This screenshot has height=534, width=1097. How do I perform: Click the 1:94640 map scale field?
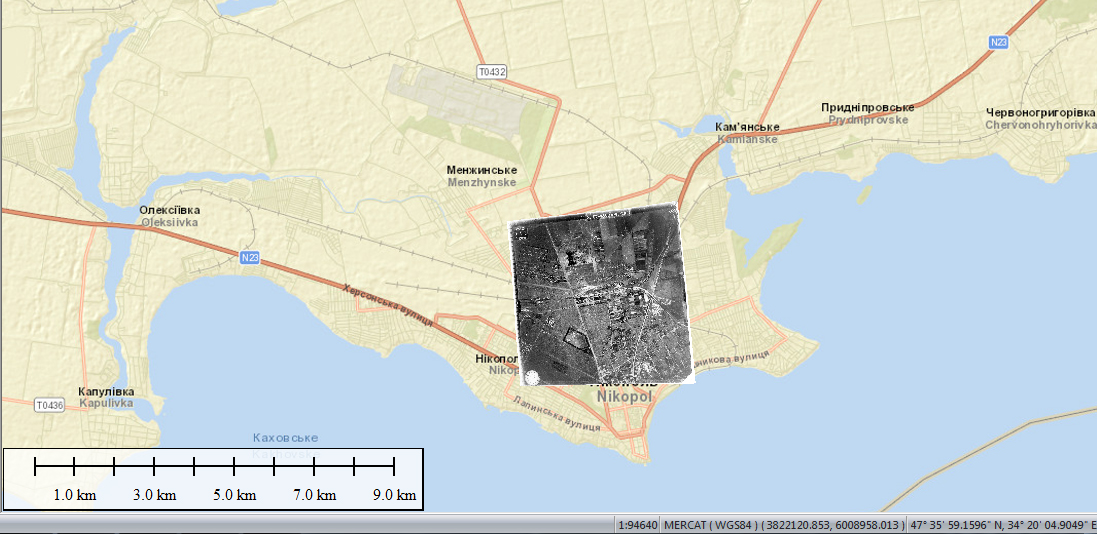(x=638, y=525)
